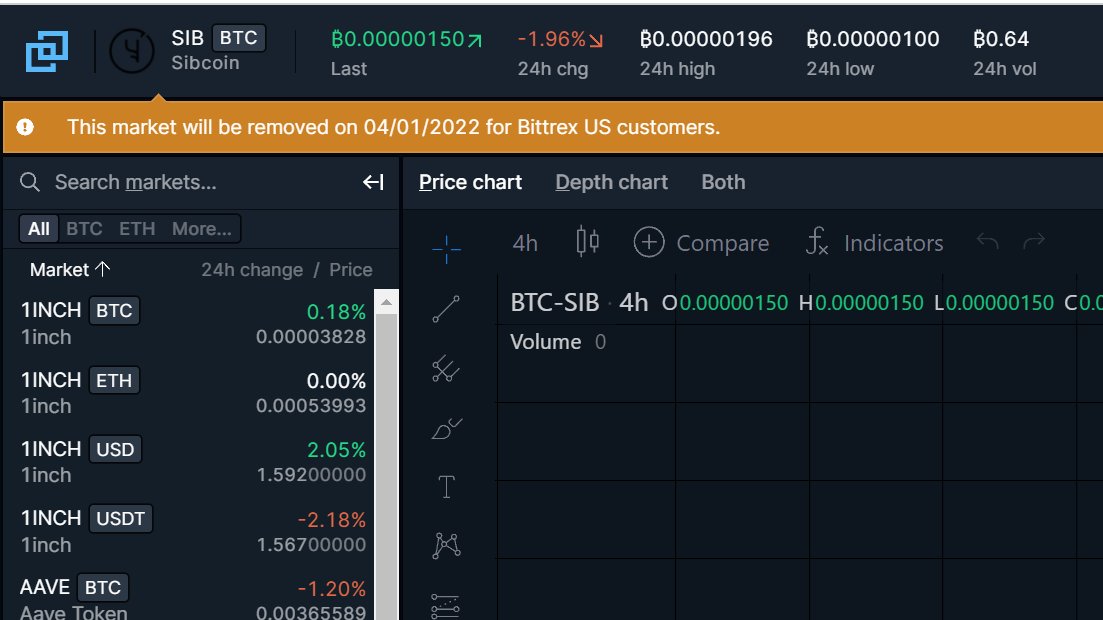Open the More... market filter dropdown

click(x=201, y=229)
